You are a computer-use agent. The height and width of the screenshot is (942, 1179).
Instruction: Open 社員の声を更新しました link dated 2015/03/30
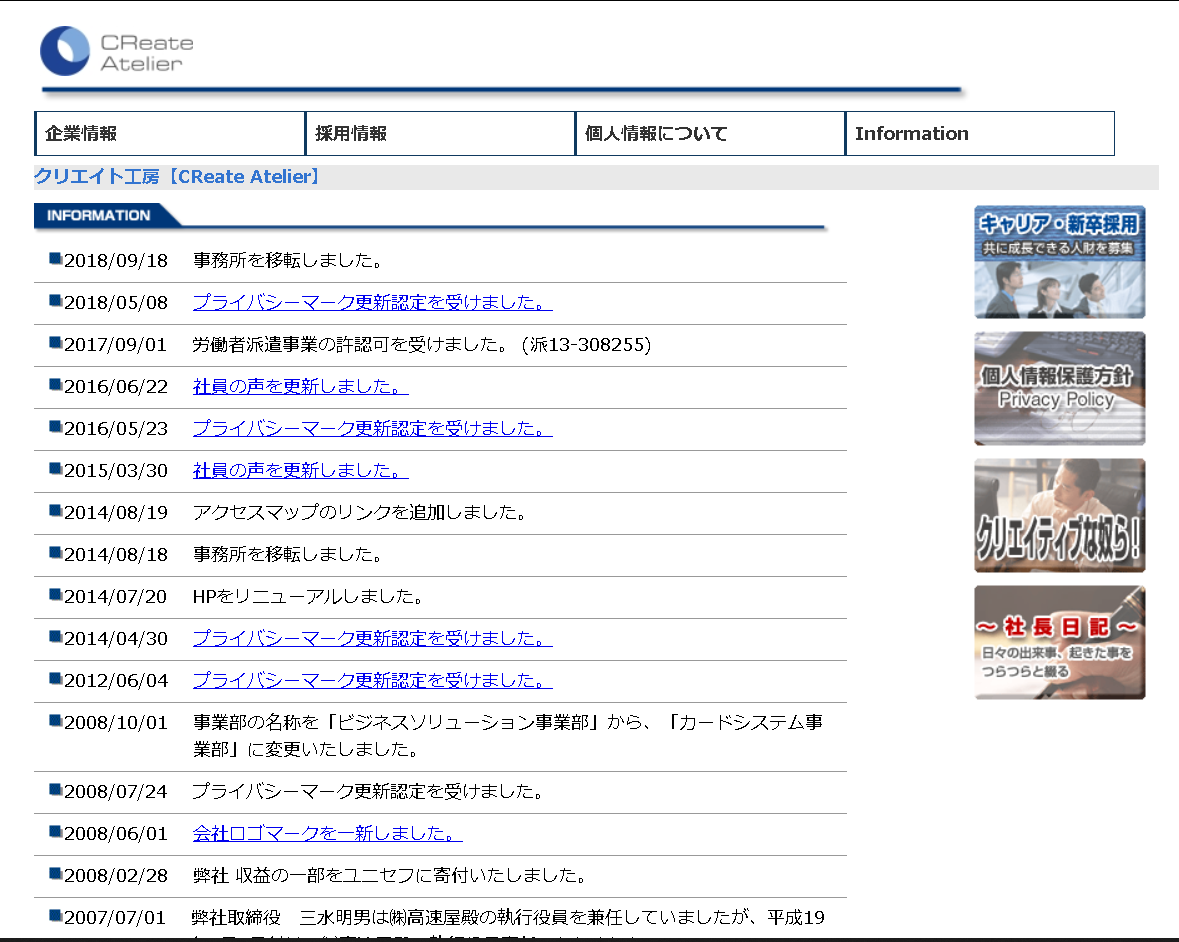[299, 470]
